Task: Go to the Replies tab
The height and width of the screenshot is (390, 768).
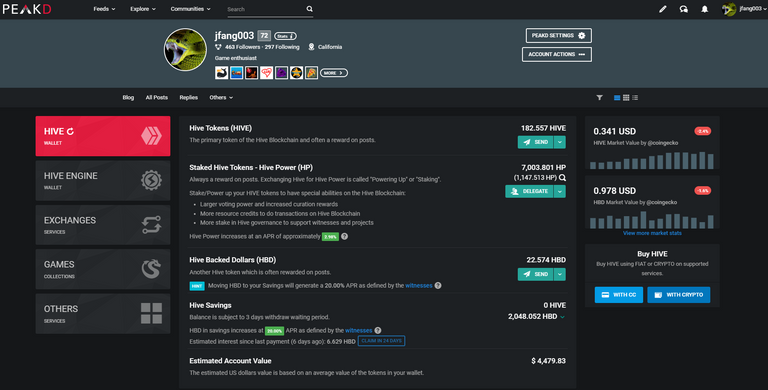Action: tap(189, 98)
